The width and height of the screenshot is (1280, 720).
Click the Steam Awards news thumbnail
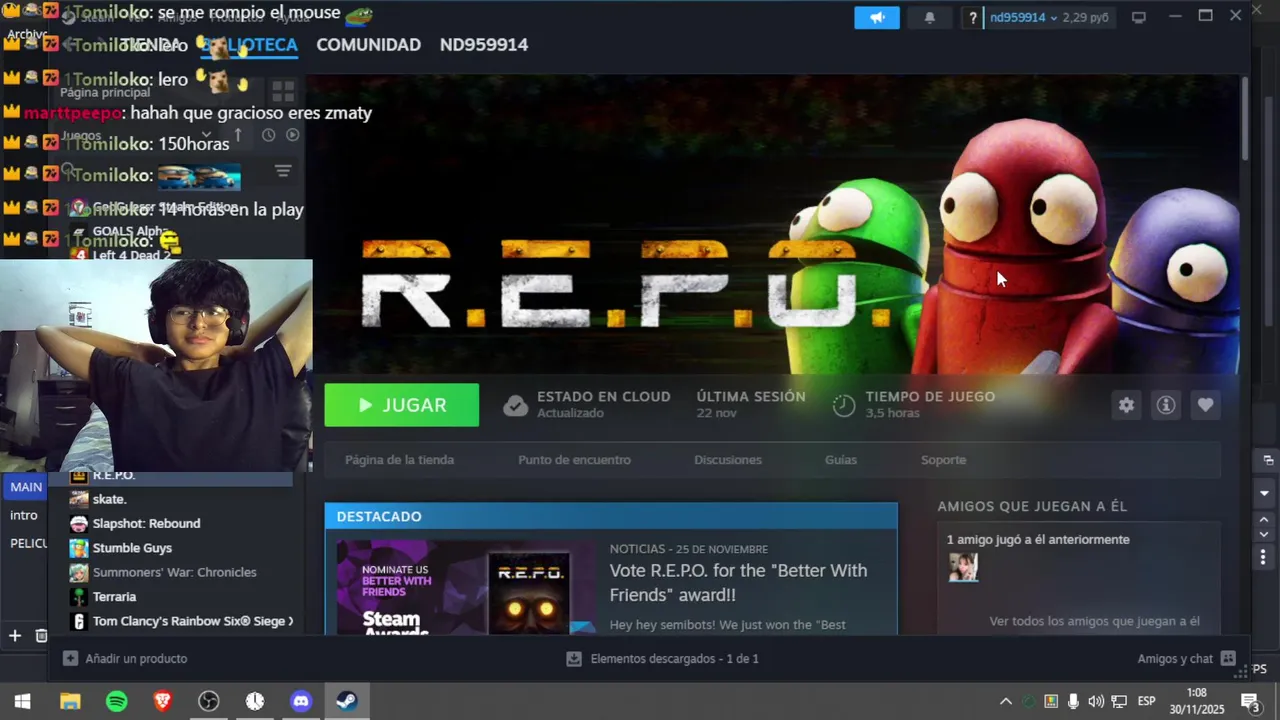click(466, 587)
